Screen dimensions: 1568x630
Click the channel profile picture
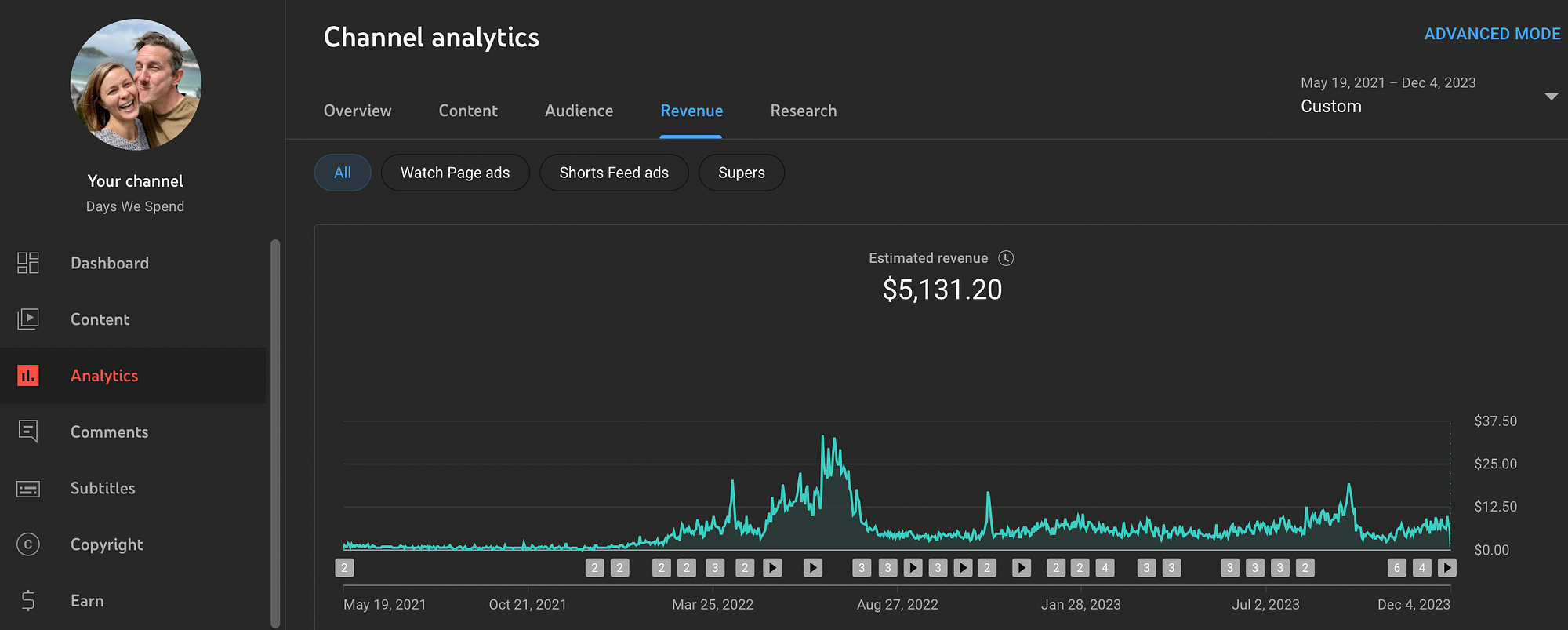pyautogui.click(x=136, y=85)
